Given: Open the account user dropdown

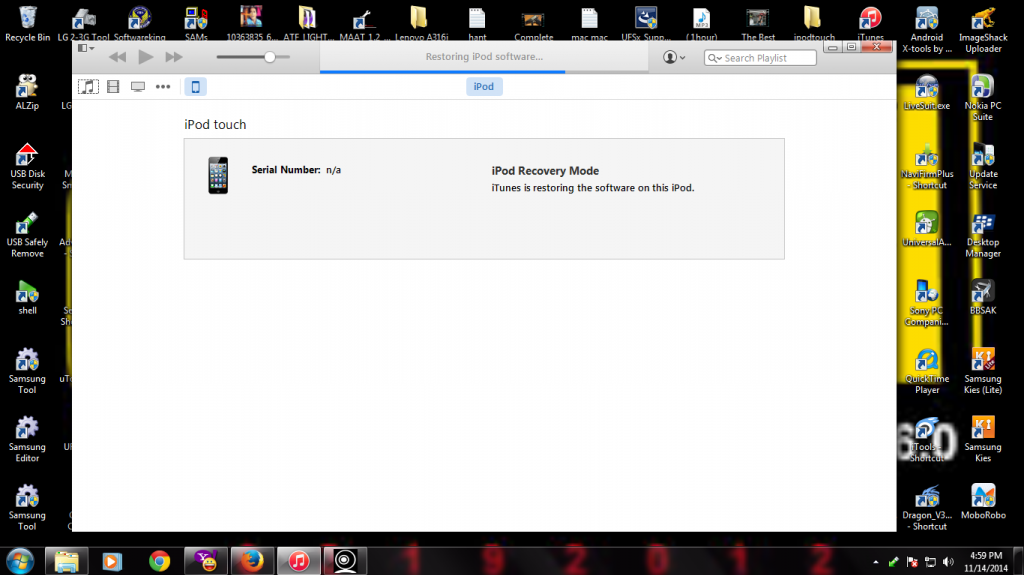Looking at the screenshot, I should coord(675,57).
